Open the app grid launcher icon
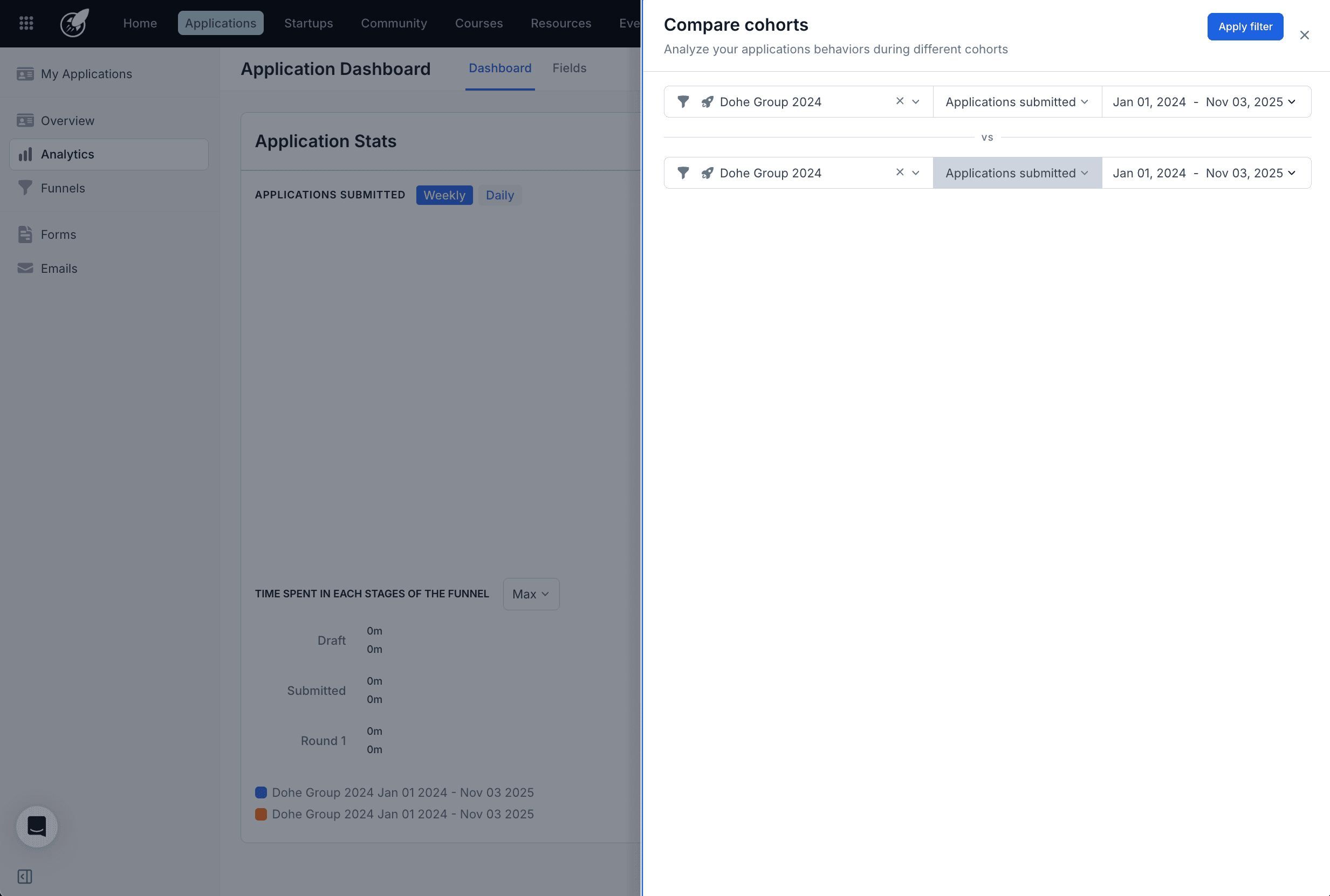1330x896 pixels. coord(26,23)
